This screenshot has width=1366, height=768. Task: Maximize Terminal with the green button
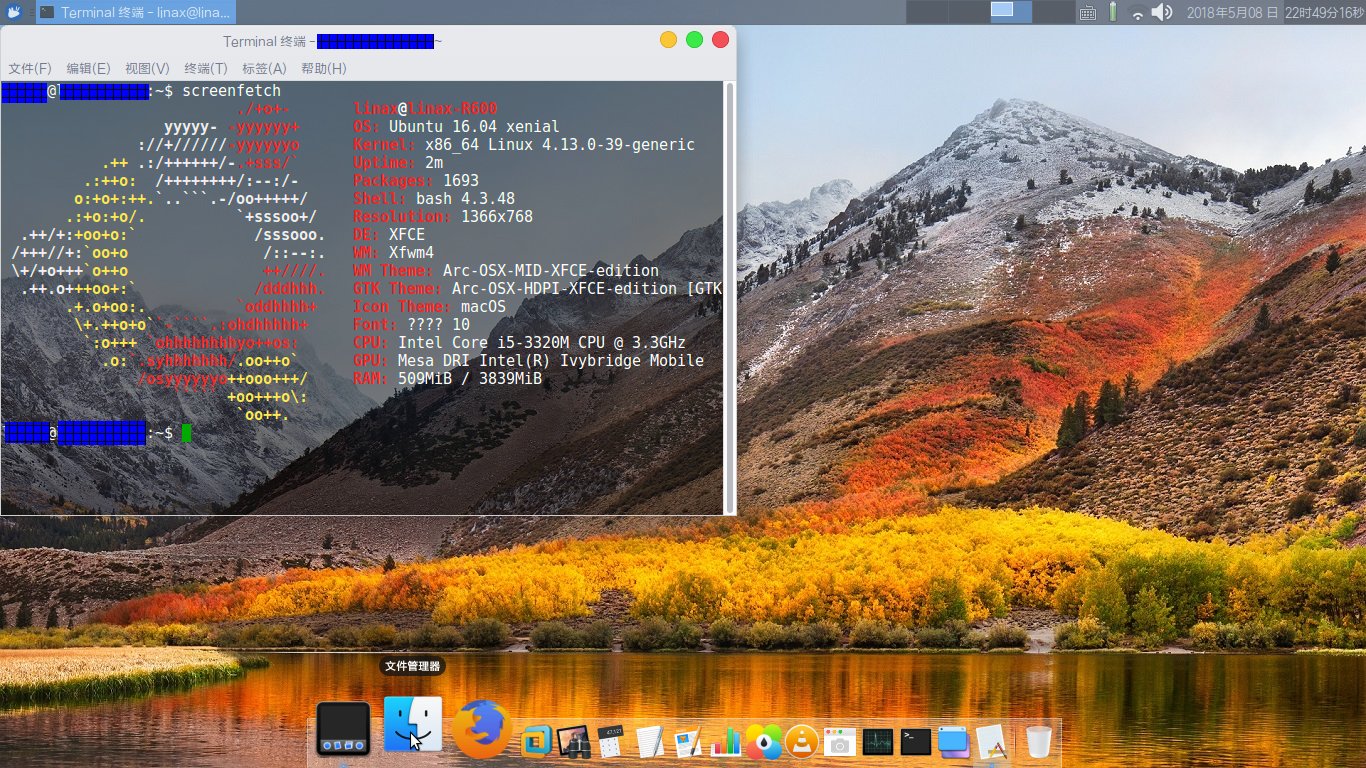pyautogui.click(x=694, y=40)
